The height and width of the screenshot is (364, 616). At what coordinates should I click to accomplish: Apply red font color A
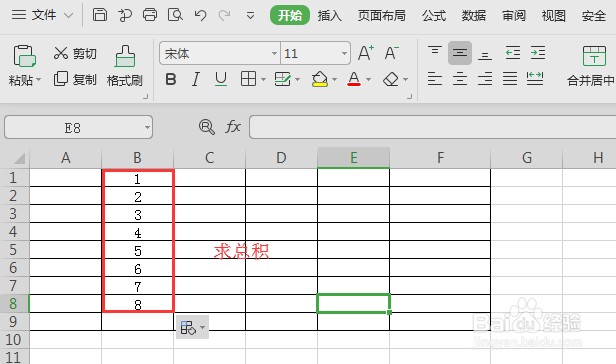point(354,79)
